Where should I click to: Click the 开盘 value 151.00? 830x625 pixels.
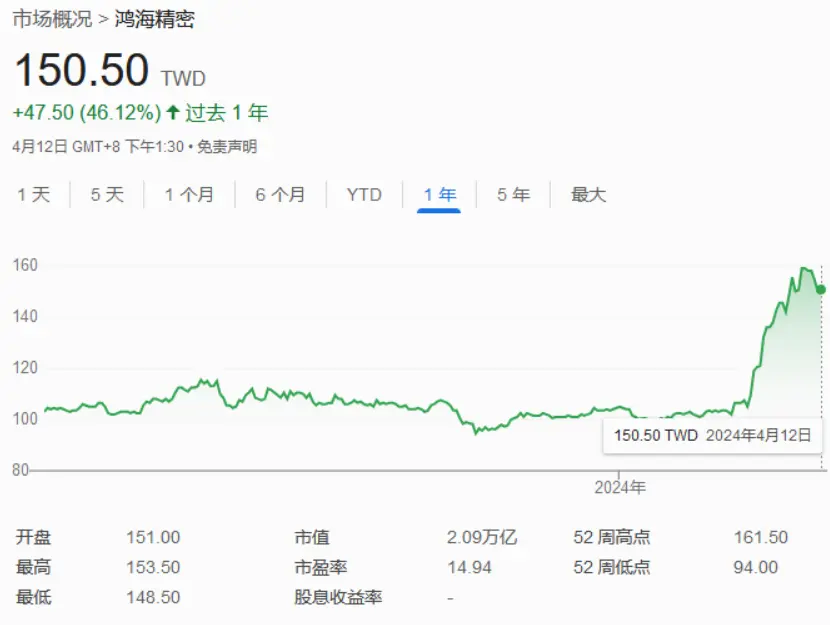(x=153, y=538)
